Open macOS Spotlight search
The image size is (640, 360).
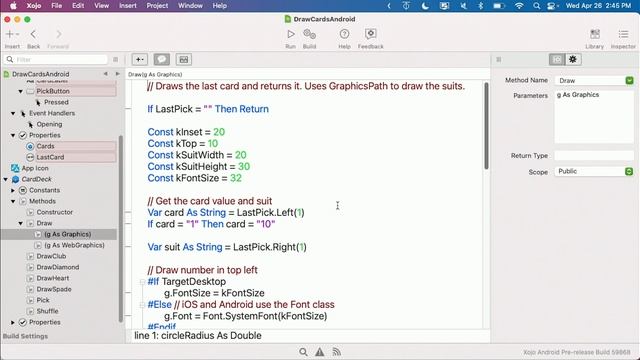click(x=536, y=6)
